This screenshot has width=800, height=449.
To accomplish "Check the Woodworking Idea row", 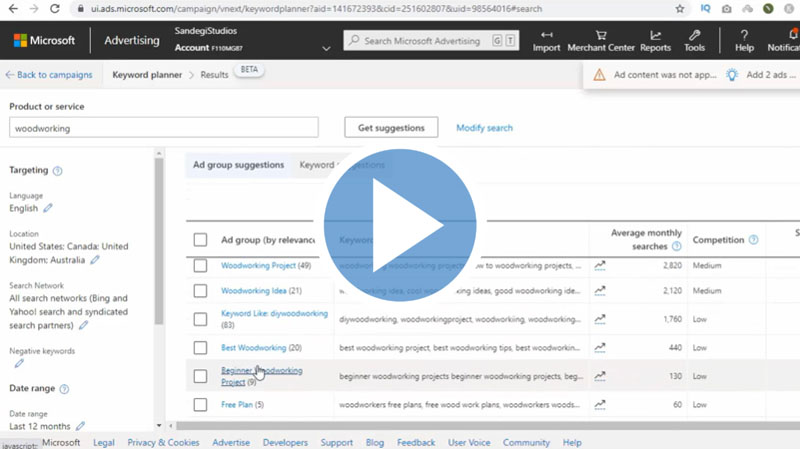I will click(x=200, y=291).
